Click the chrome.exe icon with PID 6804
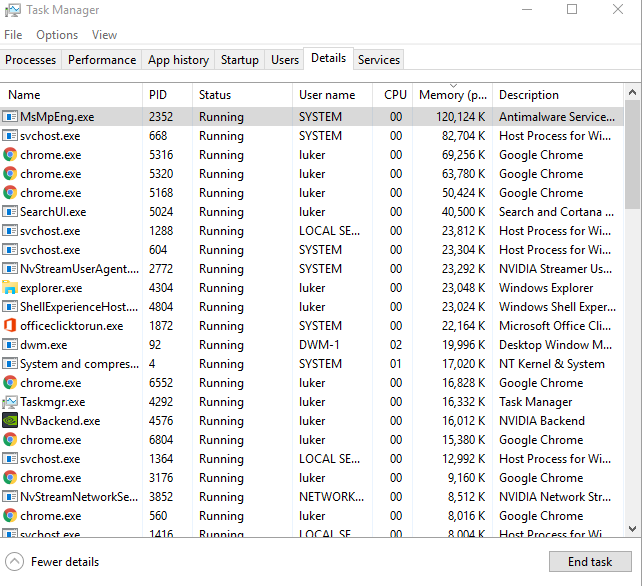The width and height of the screenshot is (642, 586). 10,439
